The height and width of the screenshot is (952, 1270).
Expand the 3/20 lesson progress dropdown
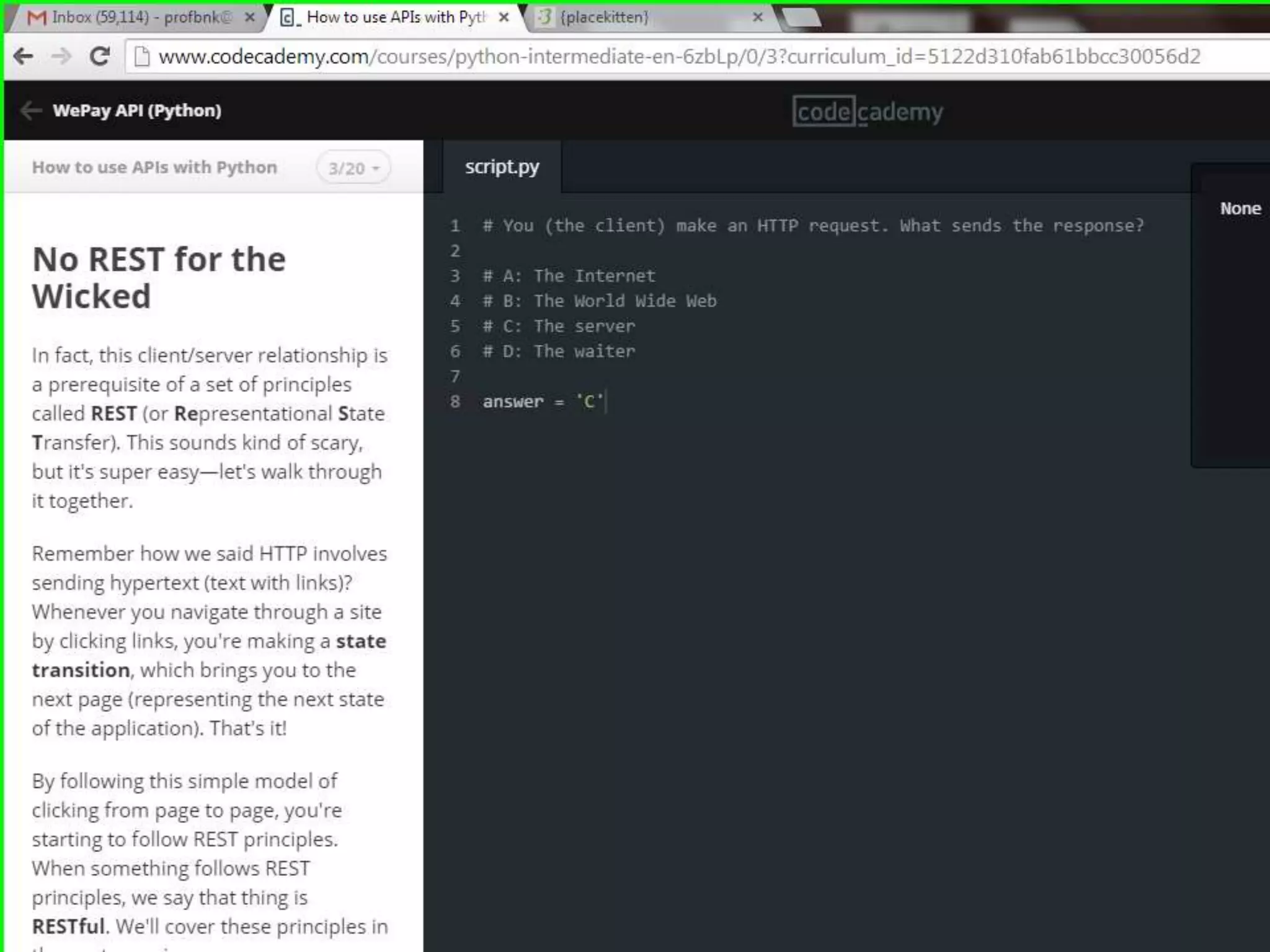[353, 168]
